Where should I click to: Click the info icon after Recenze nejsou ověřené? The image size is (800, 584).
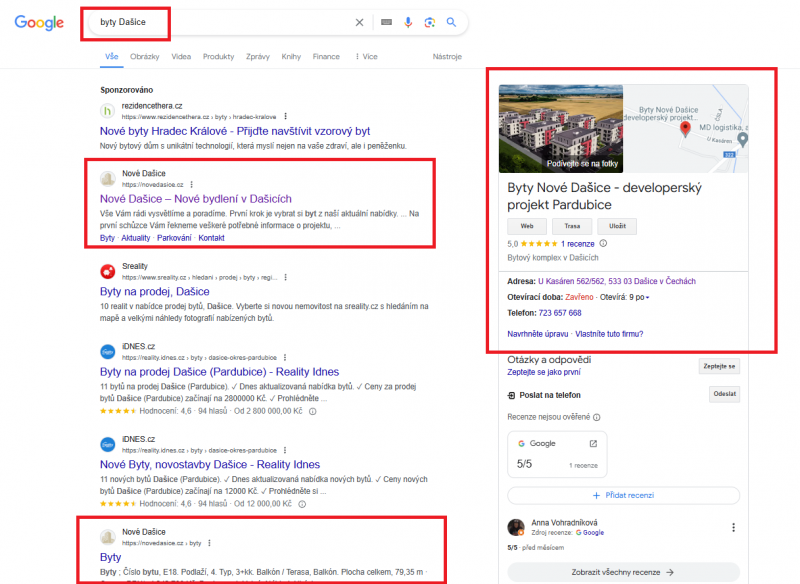[597, 417]
